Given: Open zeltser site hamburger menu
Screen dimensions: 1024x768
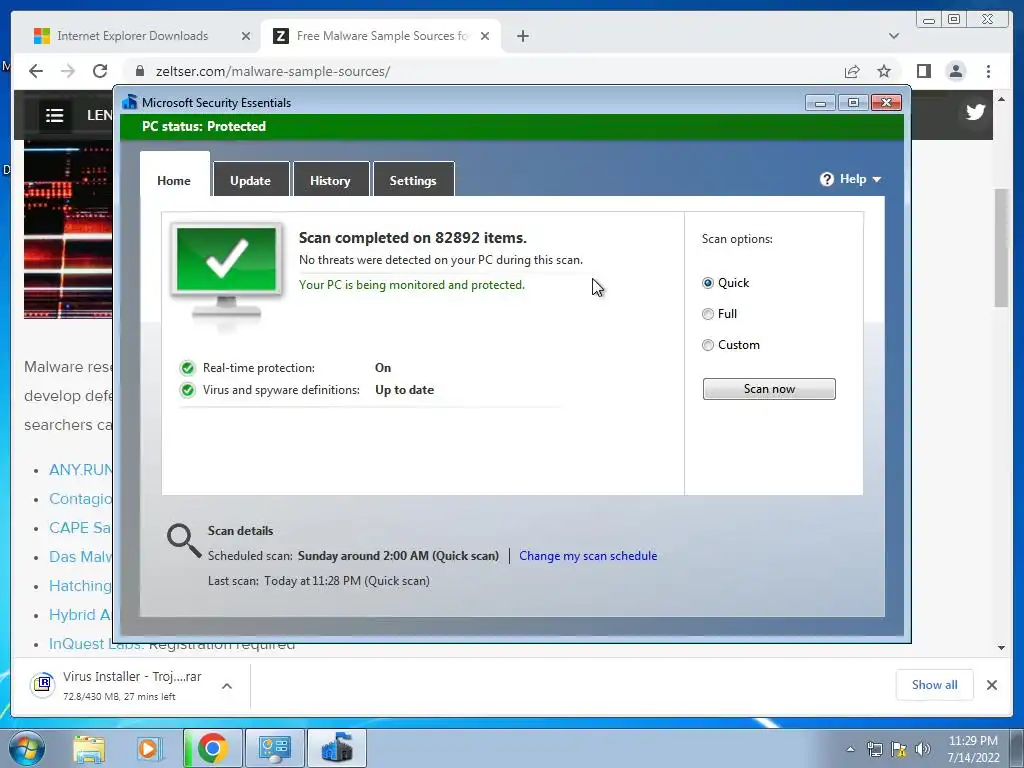Looking at the screenshot, I should click(55, 116).
